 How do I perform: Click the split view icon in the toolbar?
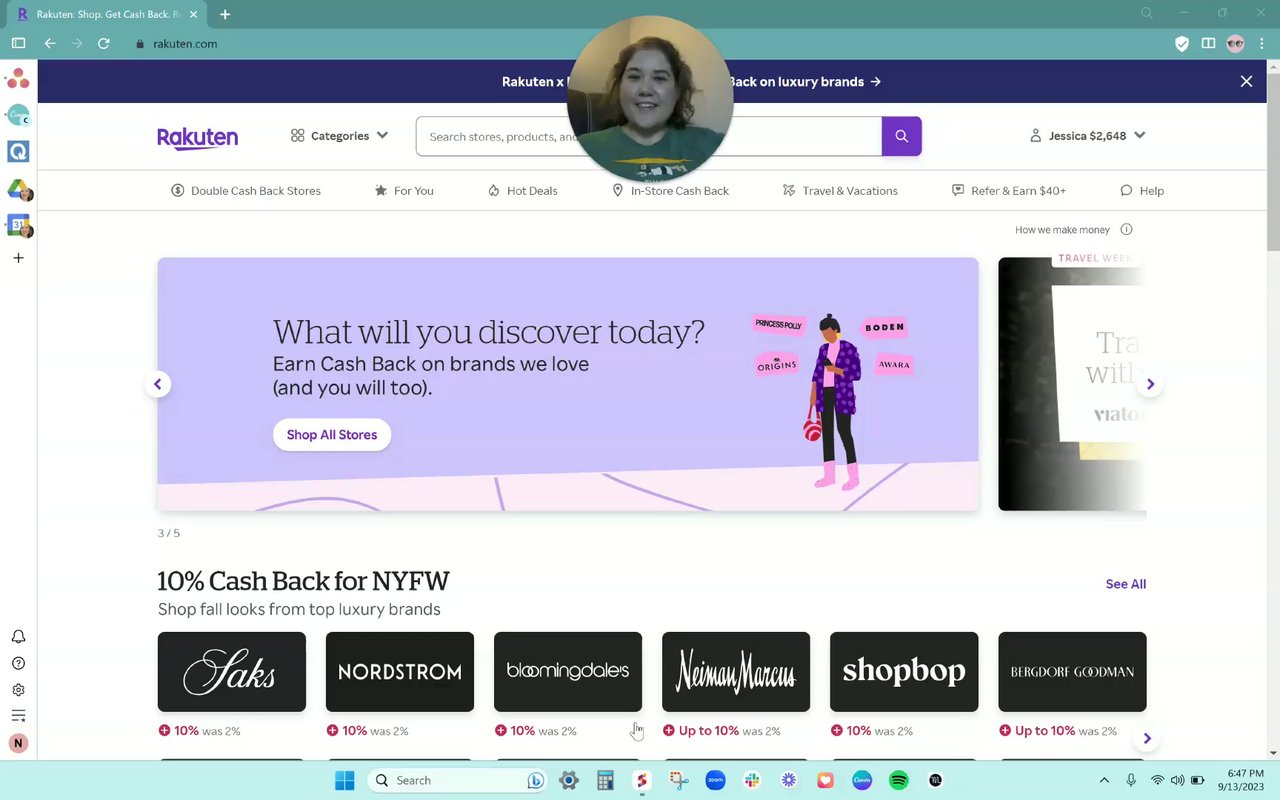(1208, 43)
